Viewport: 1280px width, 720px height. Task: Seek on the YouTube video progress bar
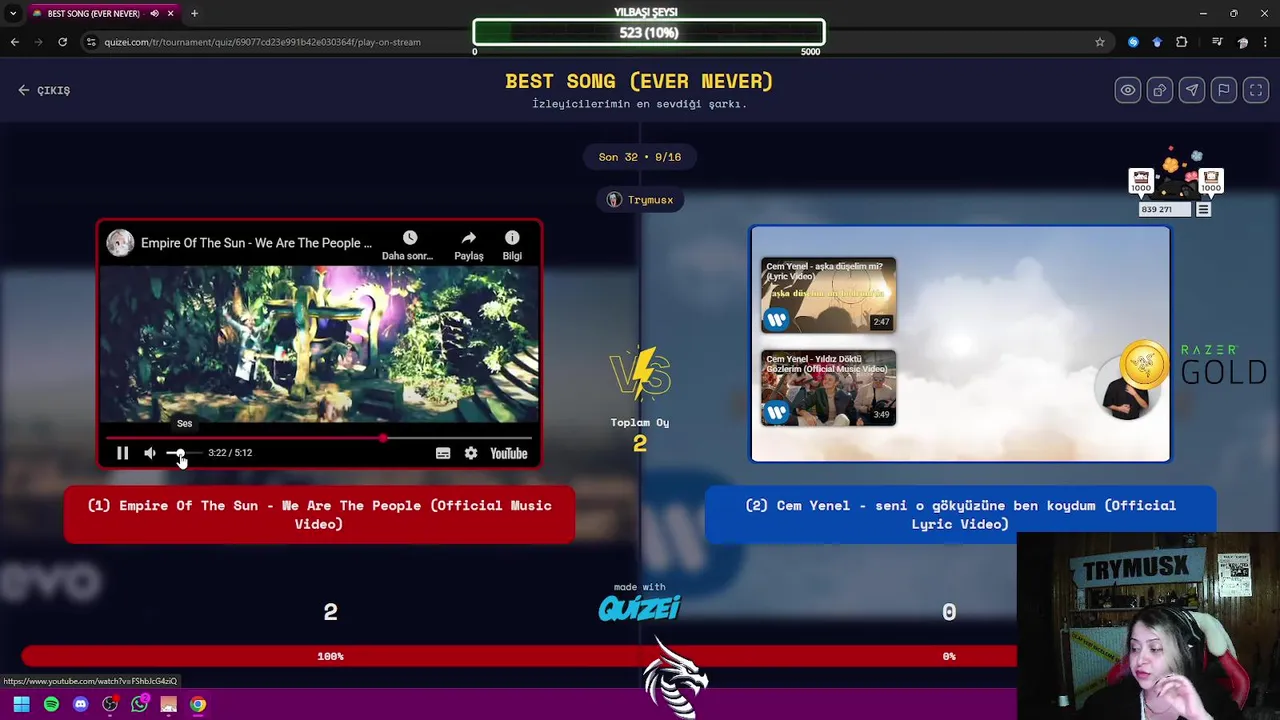coord(319,438)
